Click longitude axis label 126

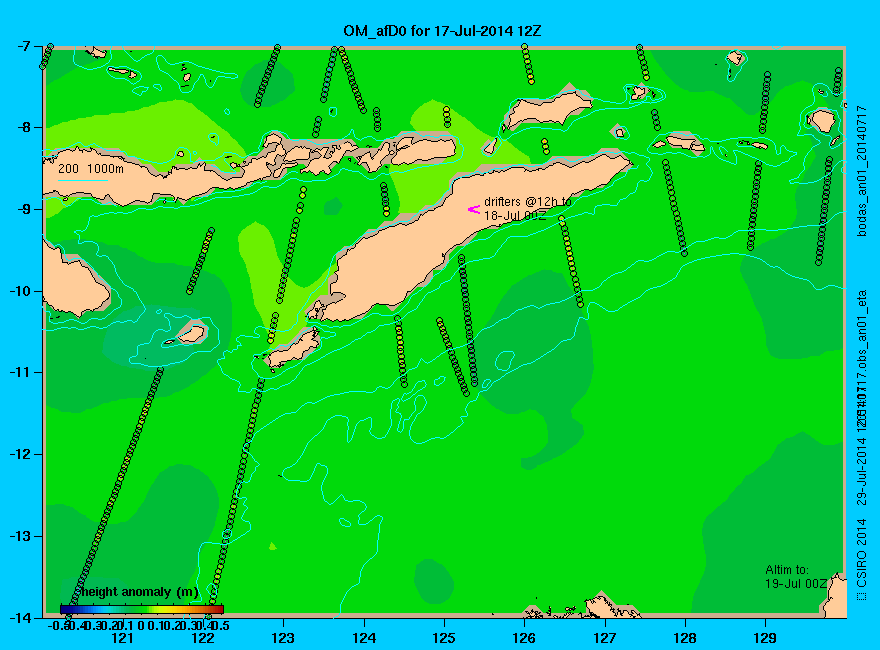click(x=524, y=638)
